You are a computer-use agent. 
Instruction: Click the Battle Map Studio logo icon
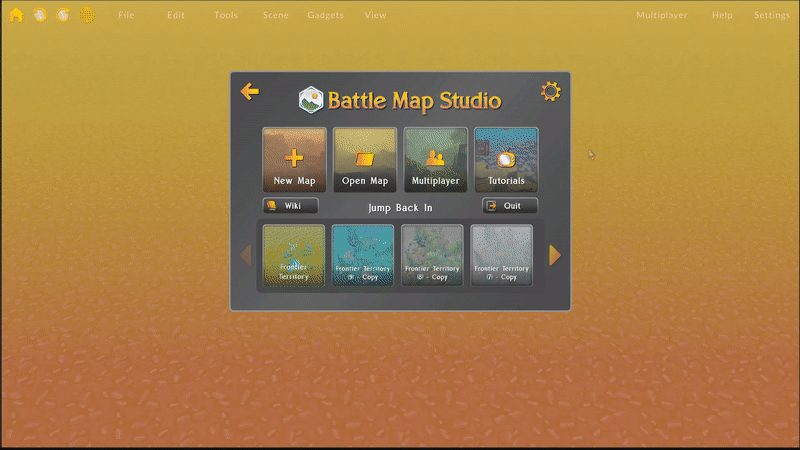(311, 99)
